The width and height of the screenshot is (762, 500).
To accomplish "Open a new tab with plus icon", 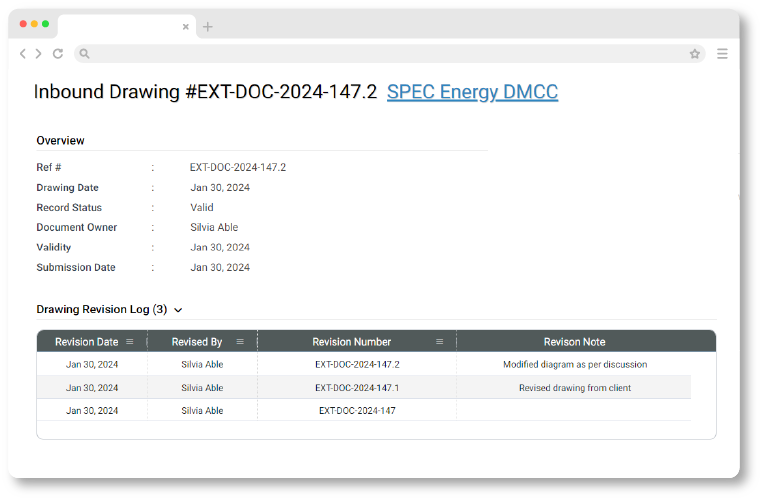I will 208,27.
